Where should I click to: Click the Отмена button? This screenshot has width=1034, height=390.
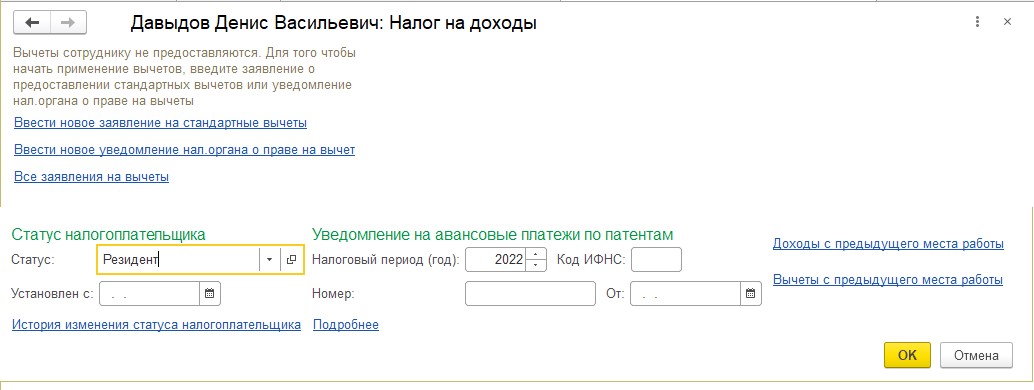pyautogui.click(x=977, y=355)
